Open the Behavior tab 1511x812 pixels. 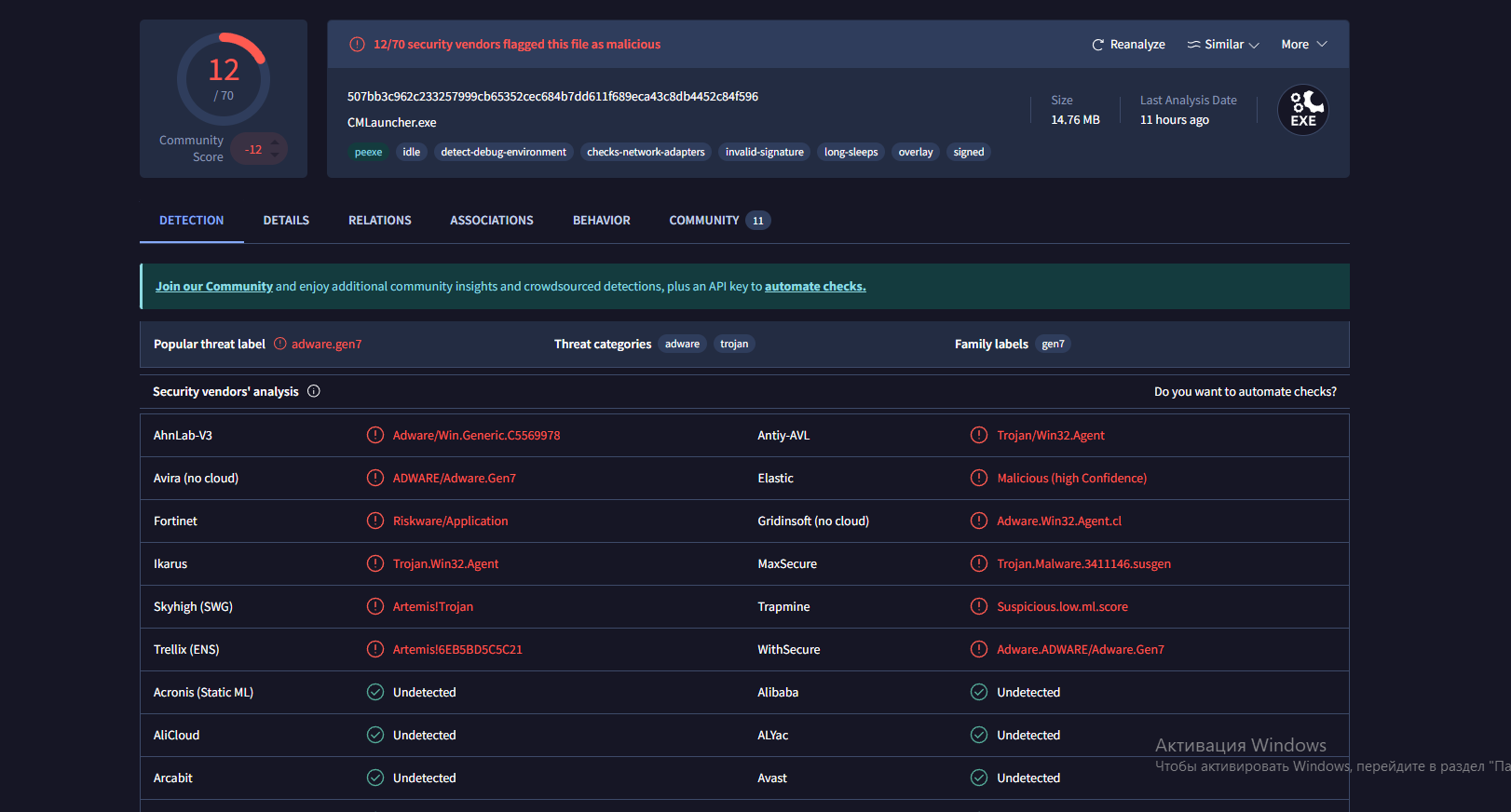click(602, 221)
